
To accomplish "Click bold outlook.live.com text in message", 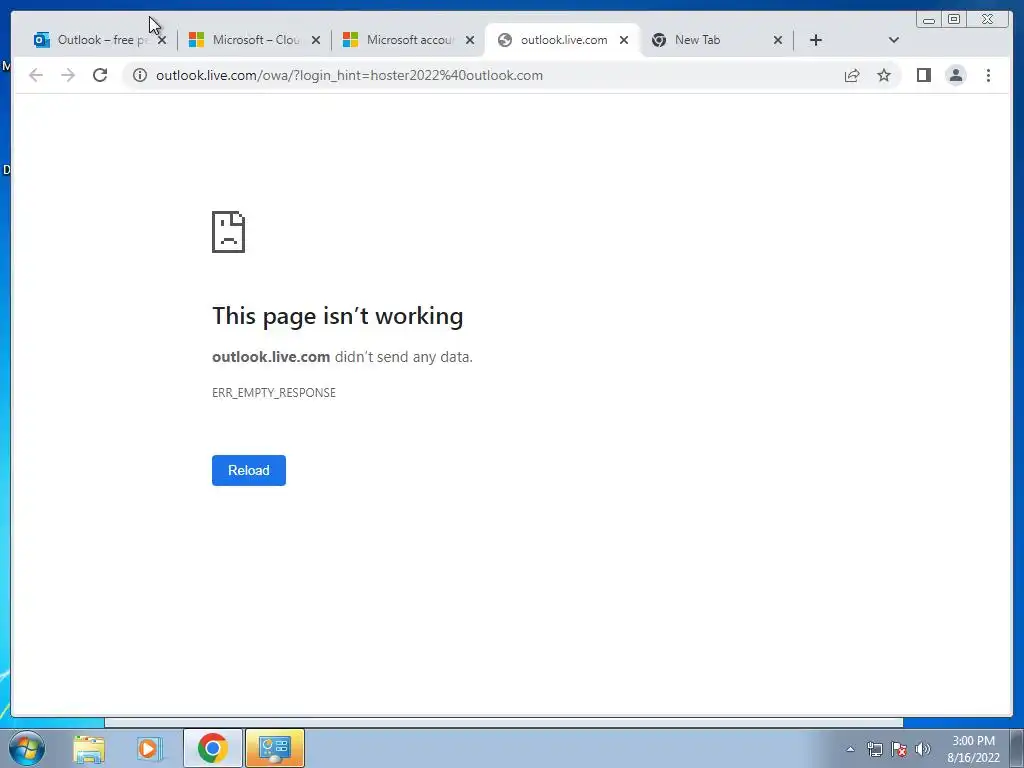I will 271,357.
